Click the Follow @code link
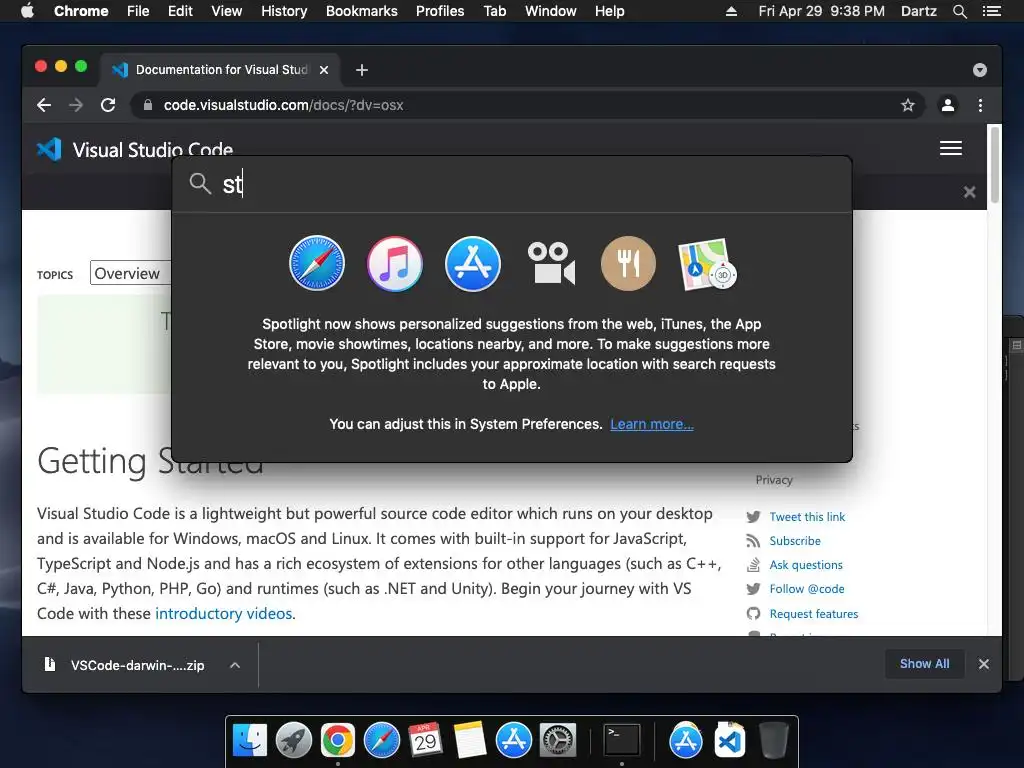Image resolution: width=1024 pixels, height=768 pixels. point(807,589)
